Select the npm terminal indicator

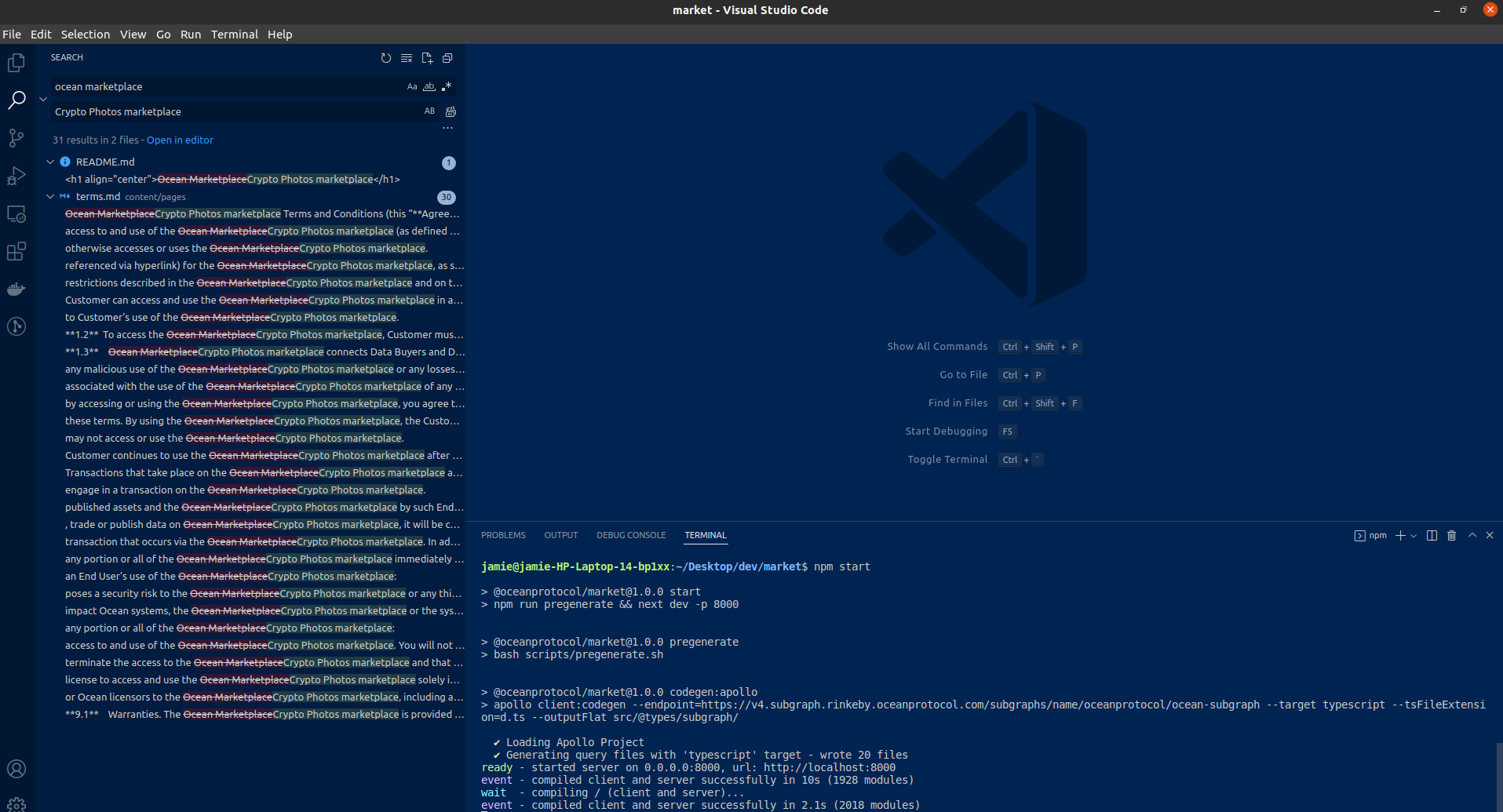point(1370,536)
